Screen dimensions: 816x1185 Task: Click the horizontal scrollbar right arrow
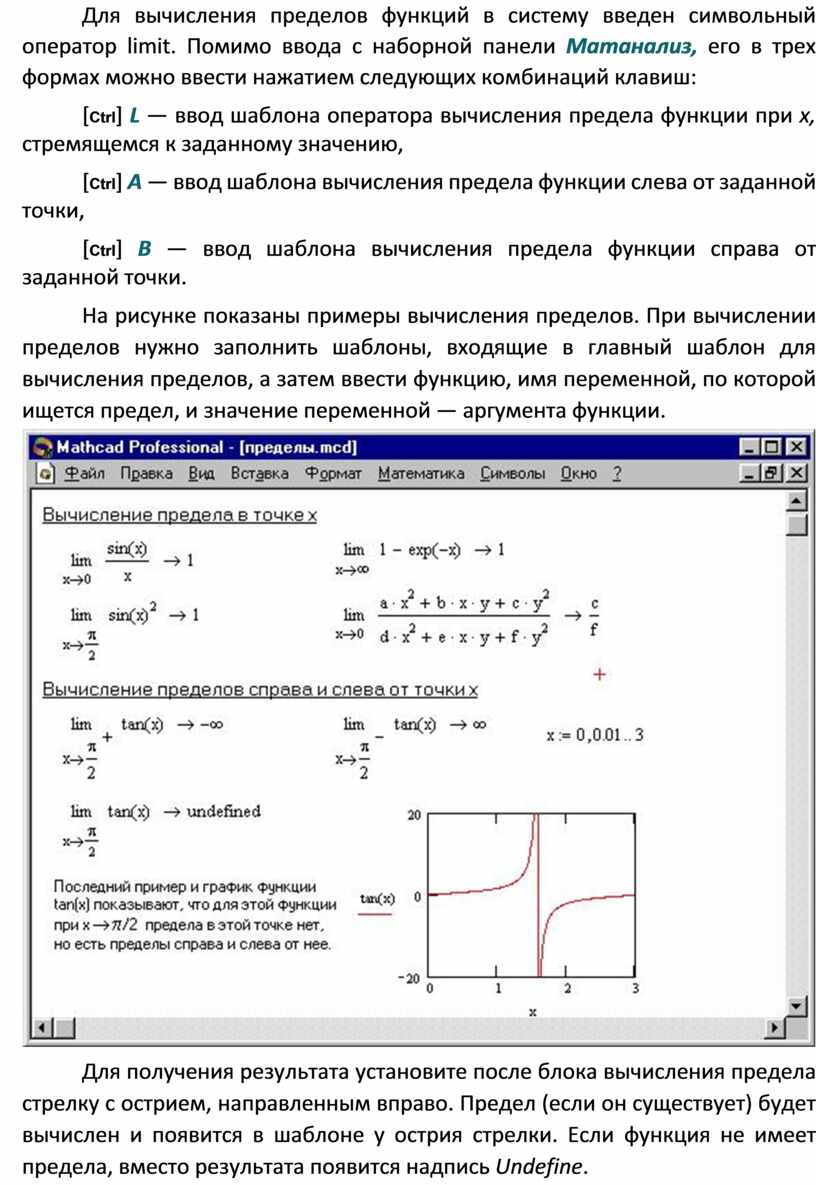tap(775, 1028)
